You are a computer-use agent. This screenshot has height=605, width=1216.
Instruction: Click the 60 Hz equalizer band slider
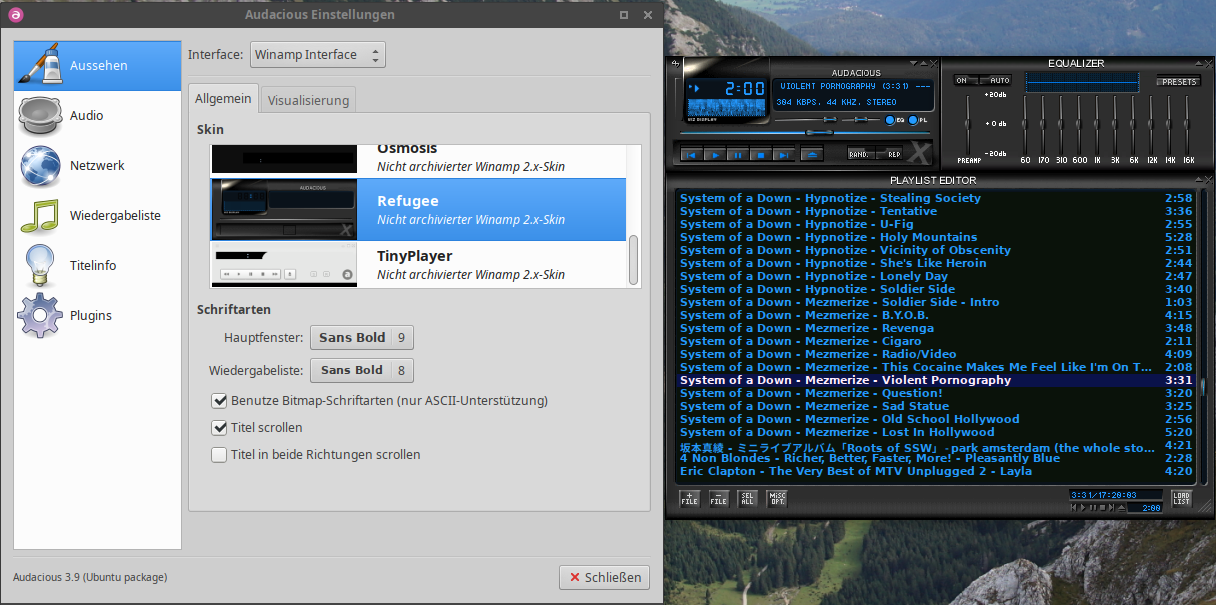[1025, 125]
